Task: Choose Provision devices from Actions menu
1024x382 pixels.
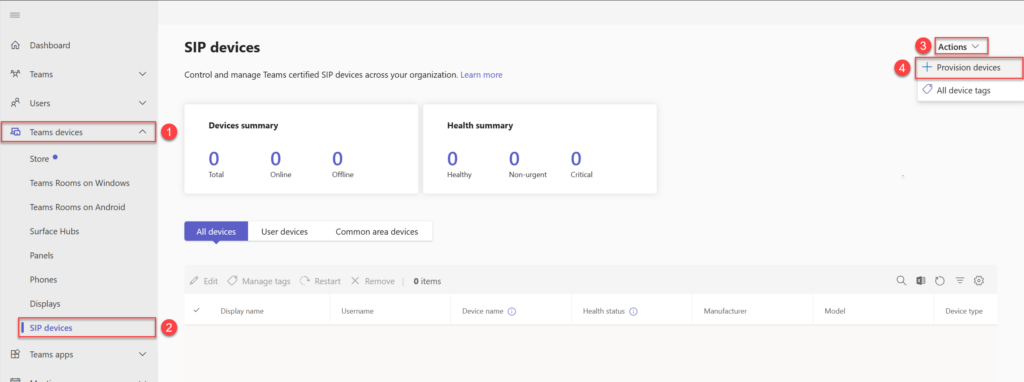Action: click(x=970, y=67)
